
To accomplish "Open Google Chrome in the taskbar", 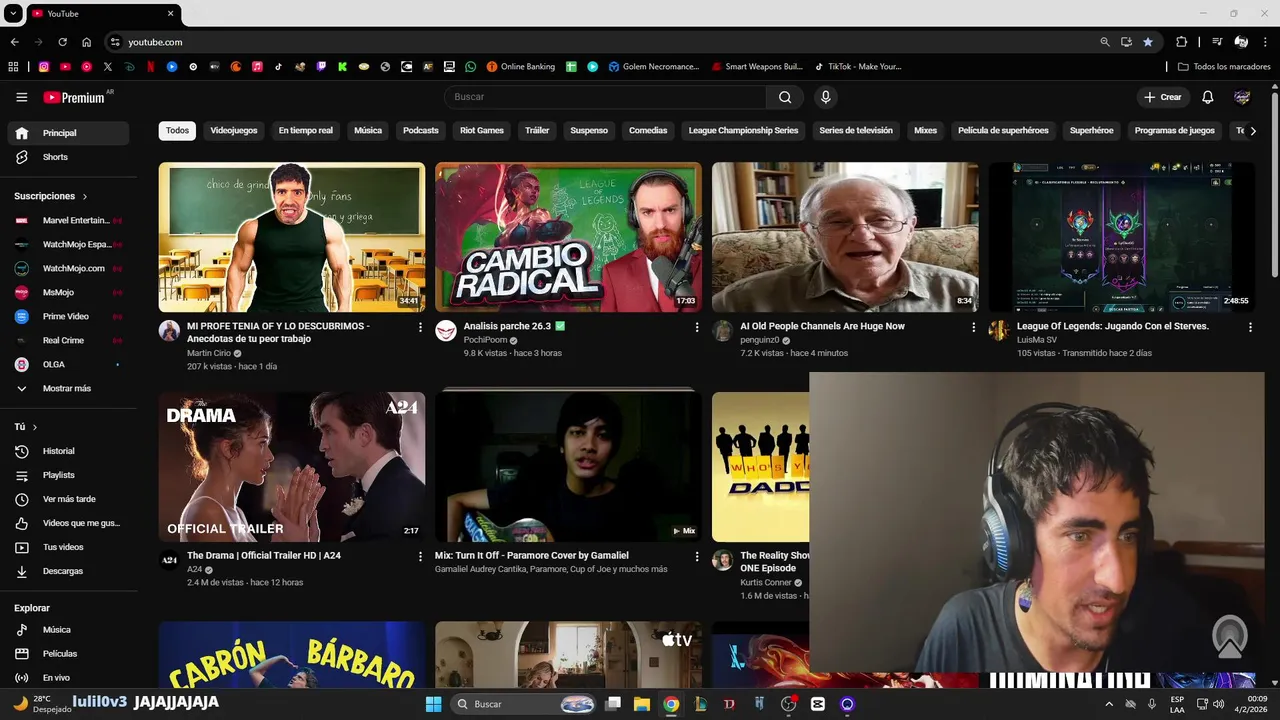I will (x=671, y=704).
